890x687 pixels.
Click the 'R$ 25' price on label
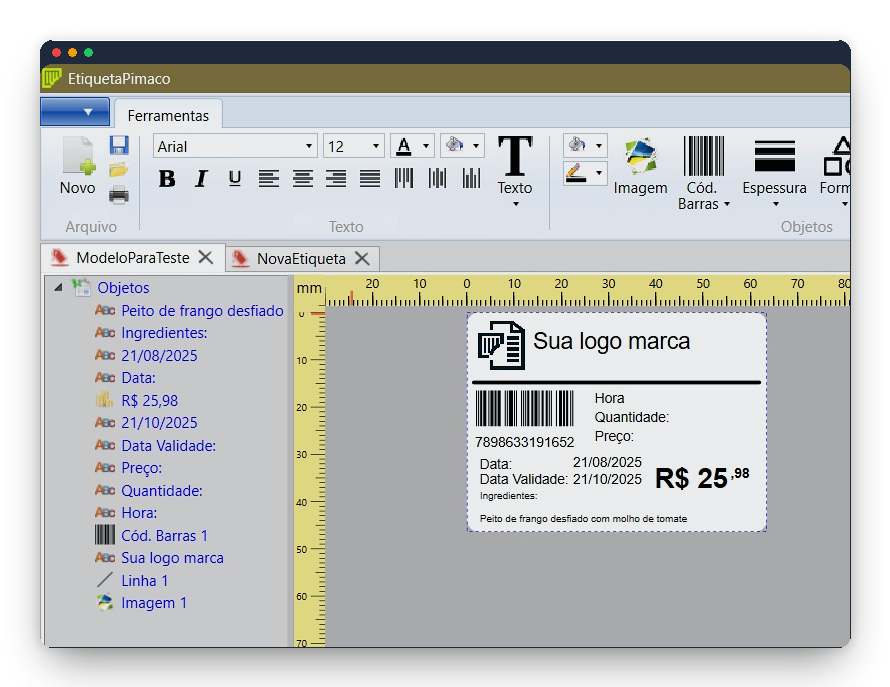pyautogui.click(x=691, y=479)
